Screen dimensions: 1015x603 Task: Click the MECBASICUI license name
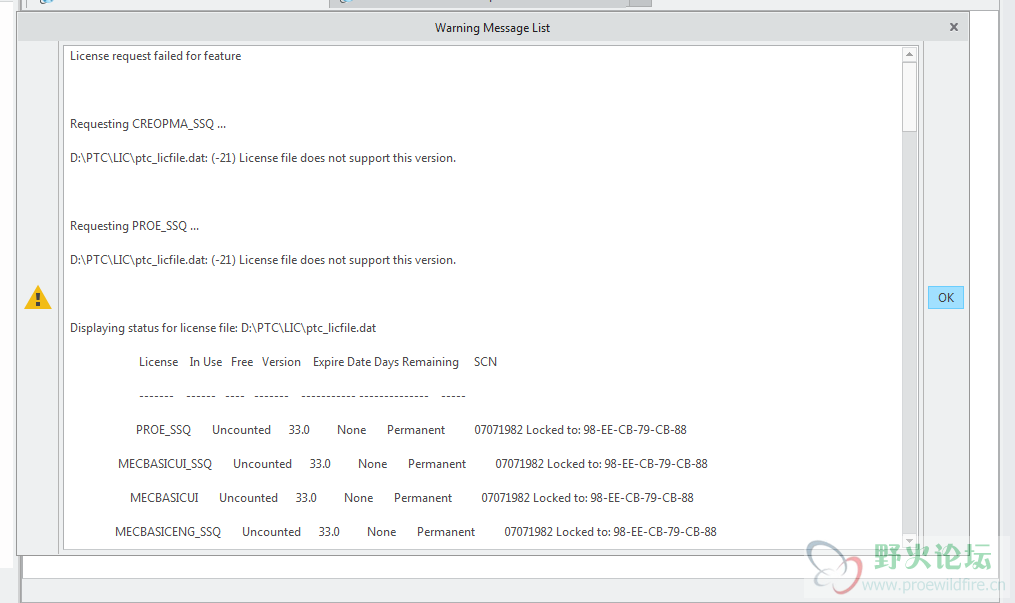[164, 498]
